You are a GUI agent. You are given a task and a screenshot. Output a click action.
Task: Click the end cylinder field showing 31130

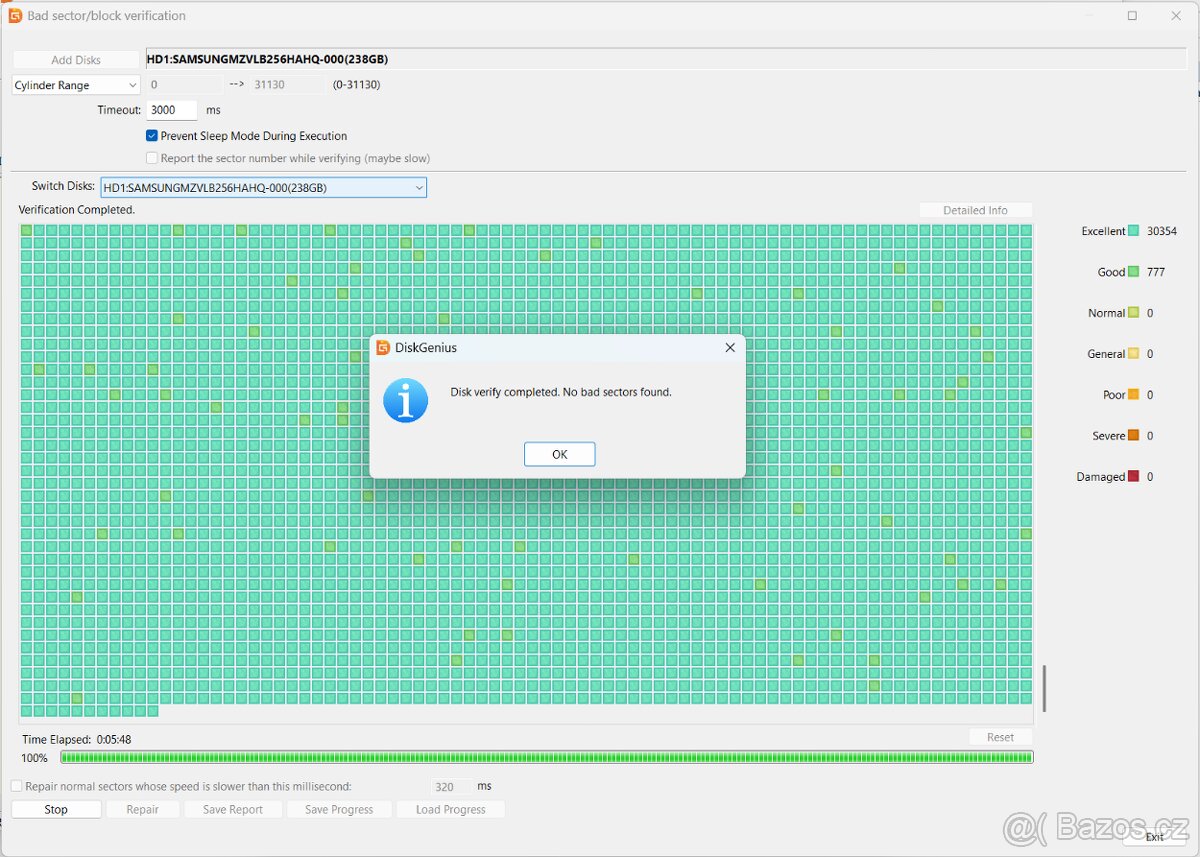point(287,85)
